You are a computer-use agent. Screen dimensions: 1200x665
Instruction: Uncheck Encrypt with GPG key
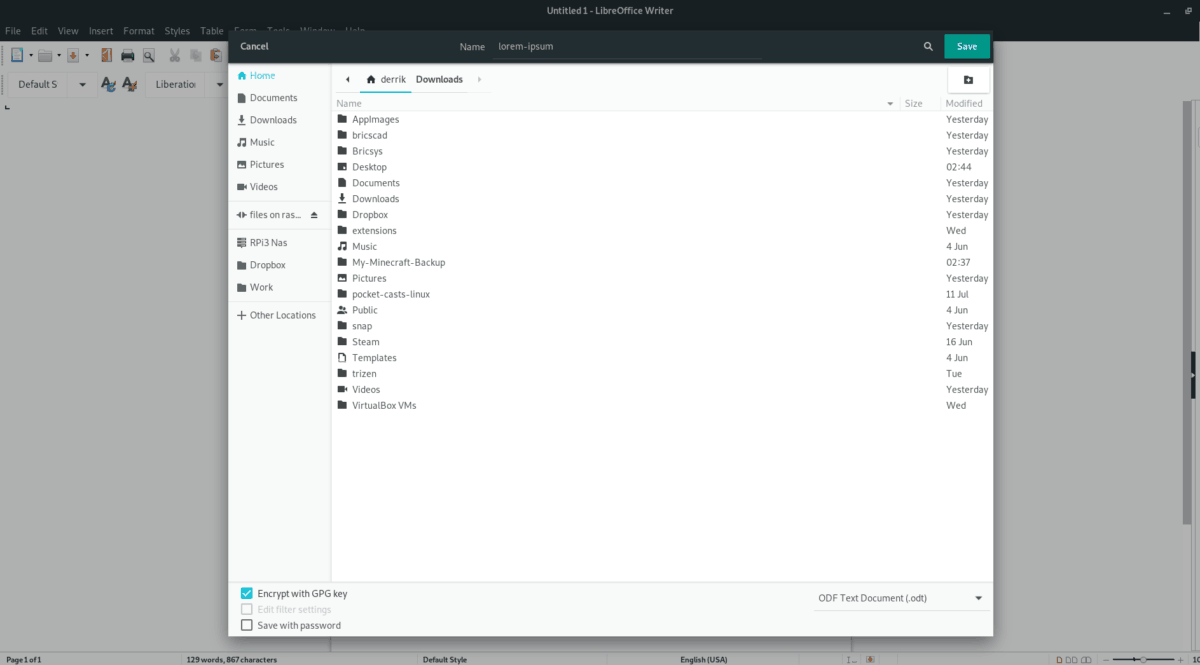click(x=247, y=593)
